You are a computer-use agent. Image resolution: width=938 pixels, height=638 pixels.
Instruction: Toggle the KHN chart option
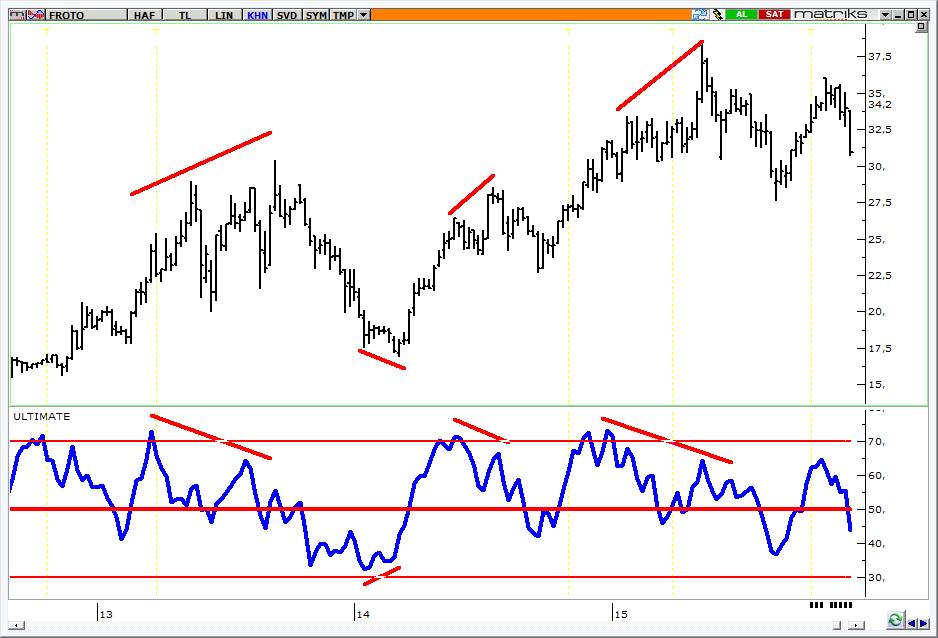(257, 15)
